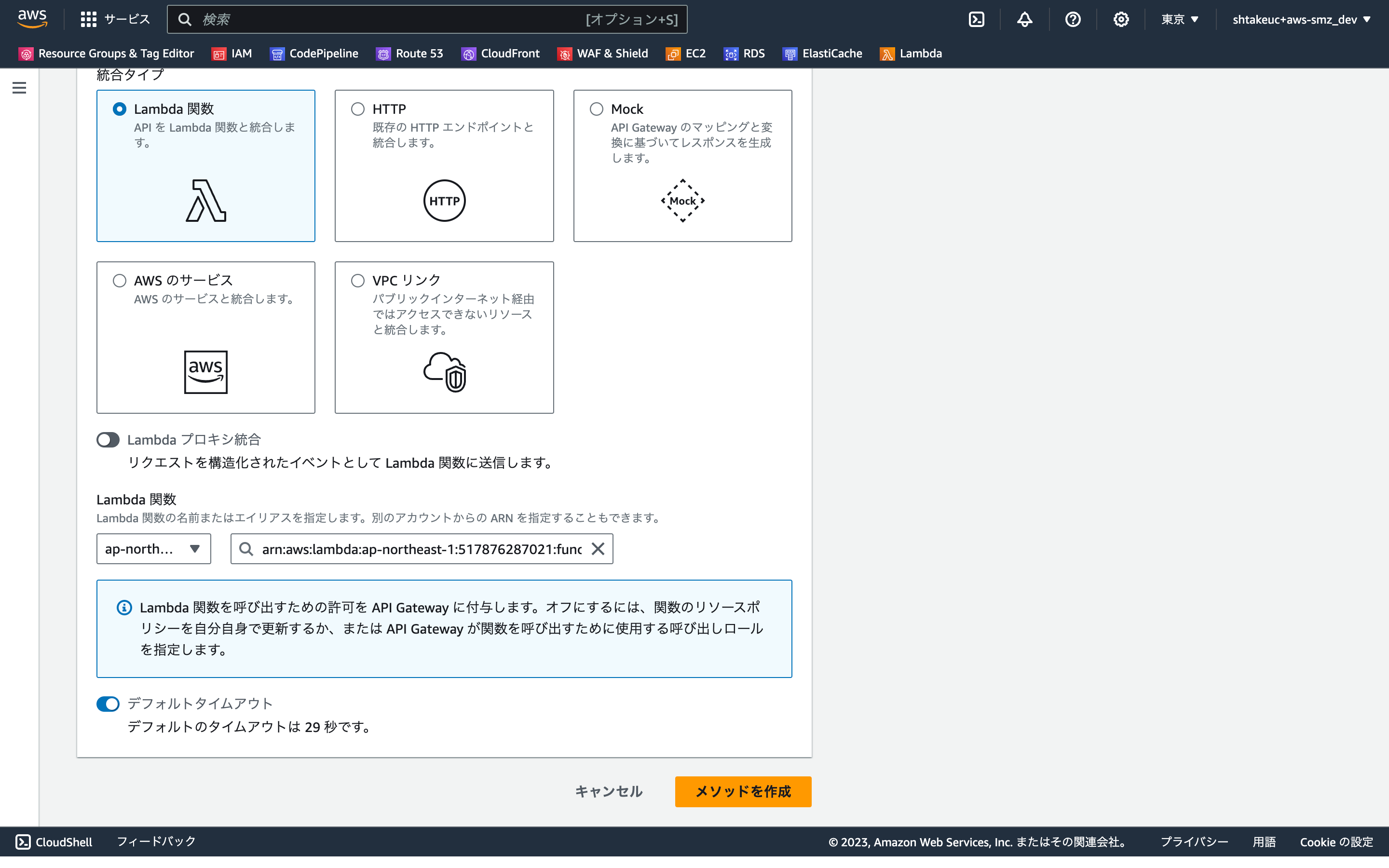Select the AWS のサービス radio button
The width and height of the screenshot is (1389, 868).
tap(120, 281)
